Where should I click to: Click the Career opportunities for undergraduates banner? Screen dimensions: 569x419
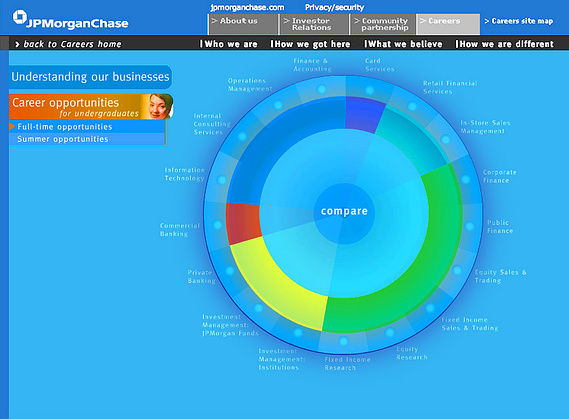pyautogui.click(x=91, y=107)
